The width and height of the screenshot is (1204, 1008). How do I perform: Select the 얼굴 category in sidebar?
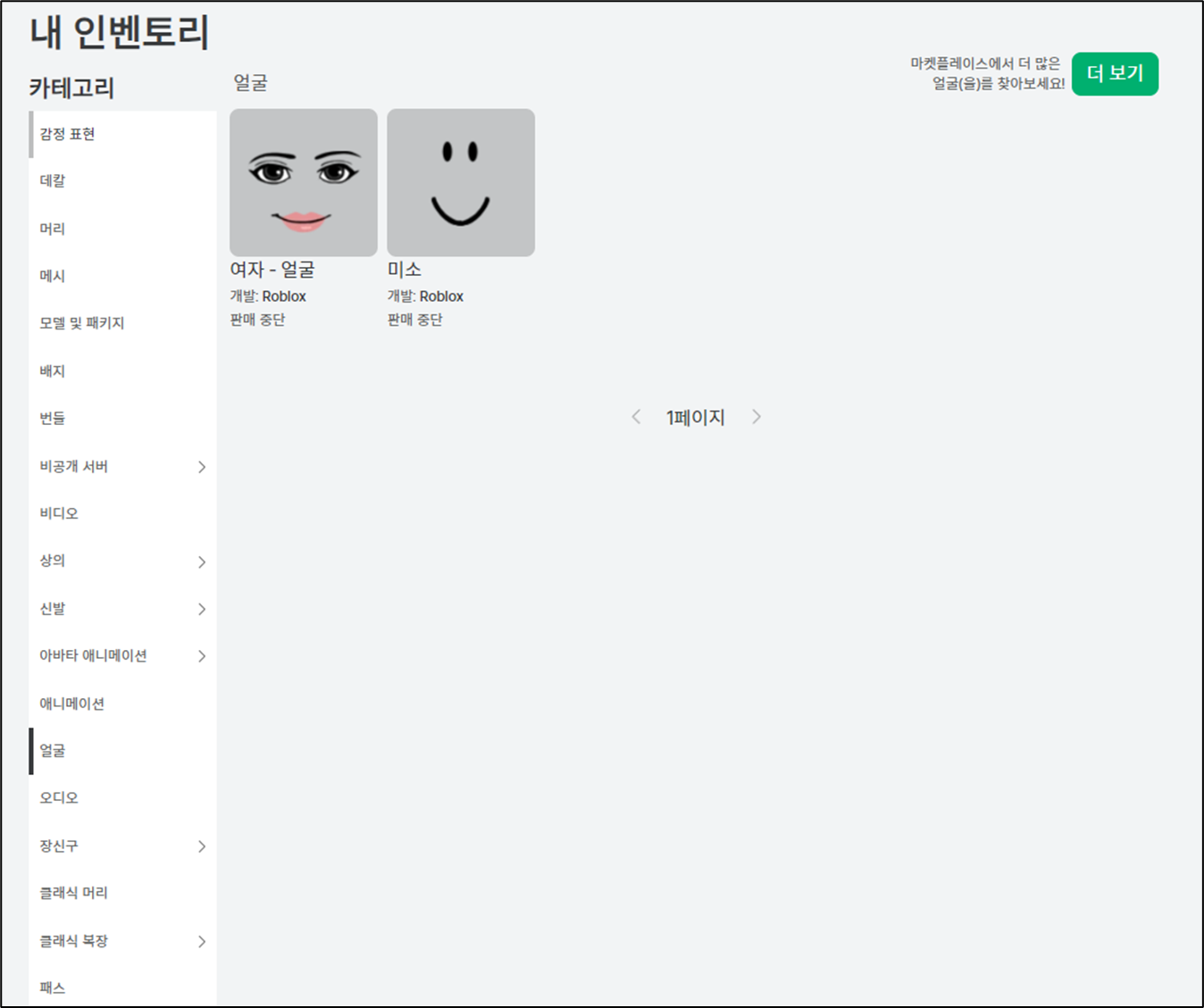click(x=123, y=751)
